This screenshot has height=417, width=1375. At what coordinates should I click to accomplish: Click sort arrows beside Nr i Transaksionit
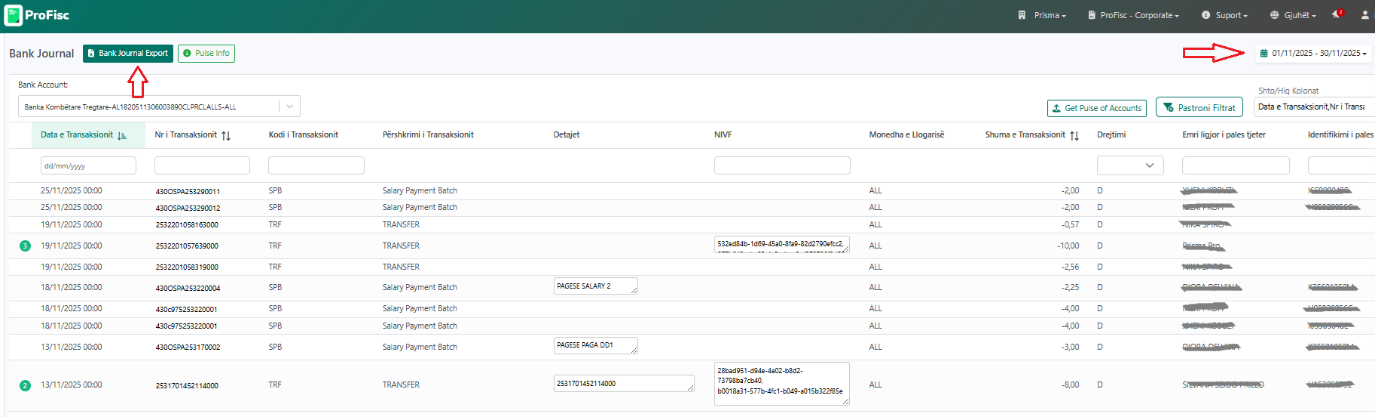(x=226, y=136)
